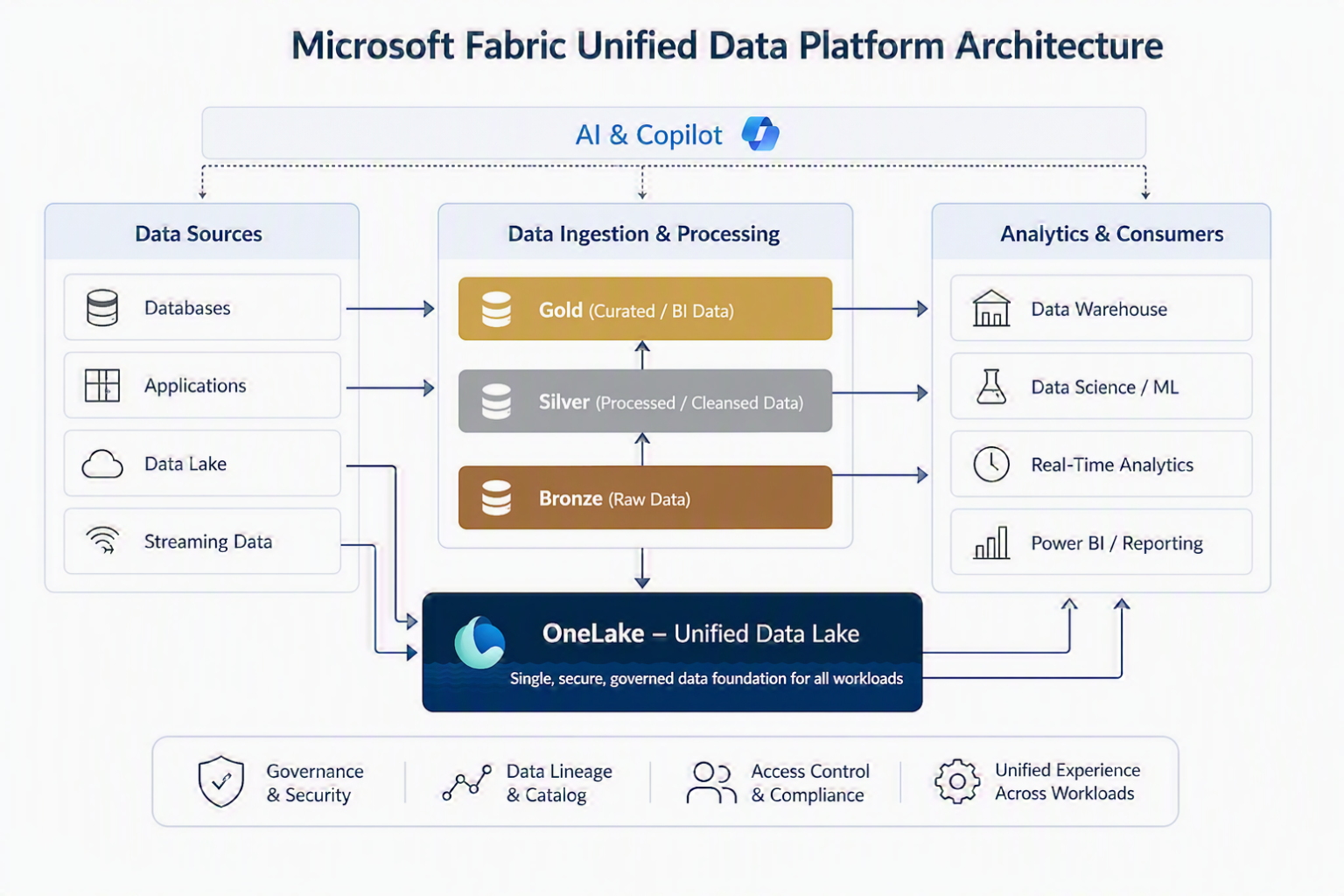Click the AI & Copilot banner text
This screenshot has height=896, width=1344.
click(x=648, y=135)
